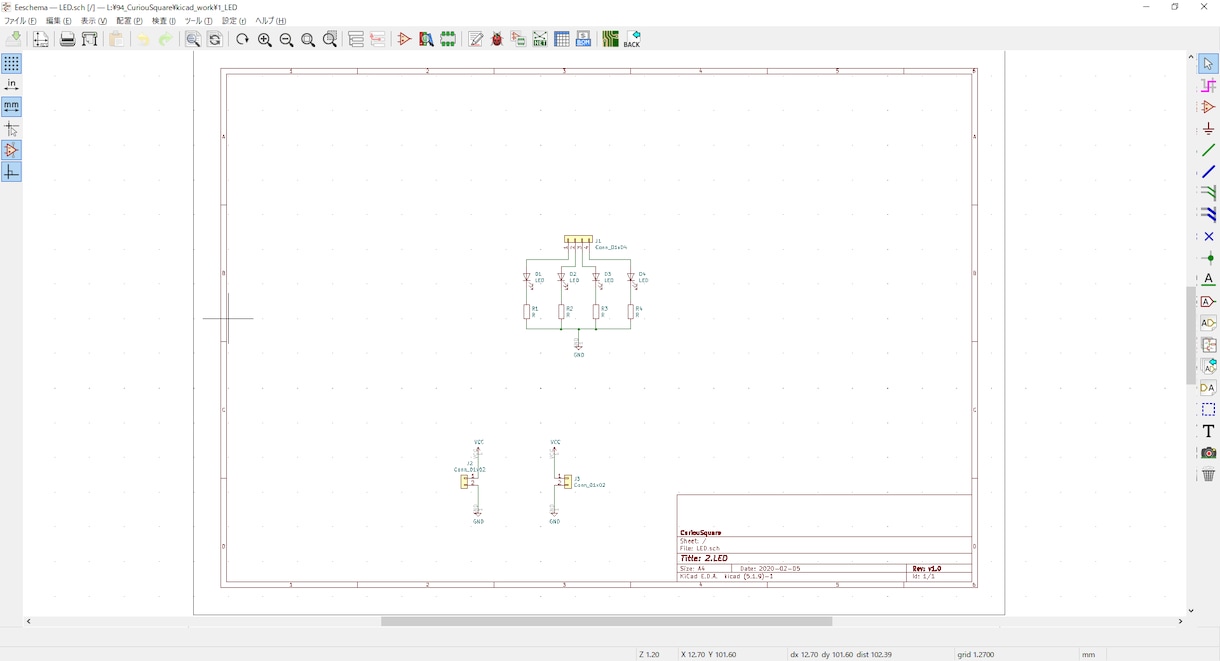
Task: Toggle display of hidden pins
Action: [x=11, y=150]
